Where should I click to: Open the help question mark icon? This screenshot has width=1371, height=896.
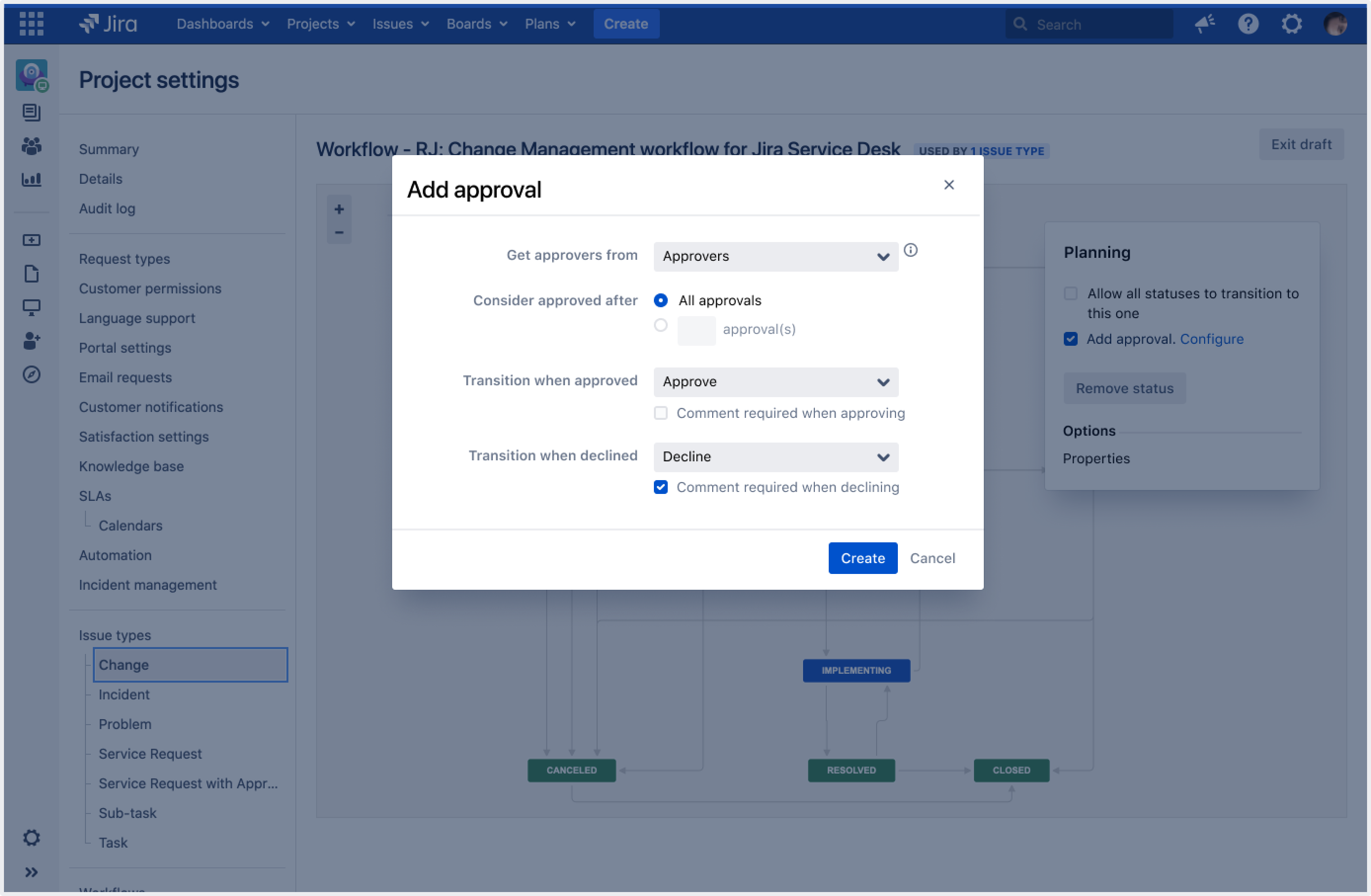pyautogui.click(x=1248, y=24)
